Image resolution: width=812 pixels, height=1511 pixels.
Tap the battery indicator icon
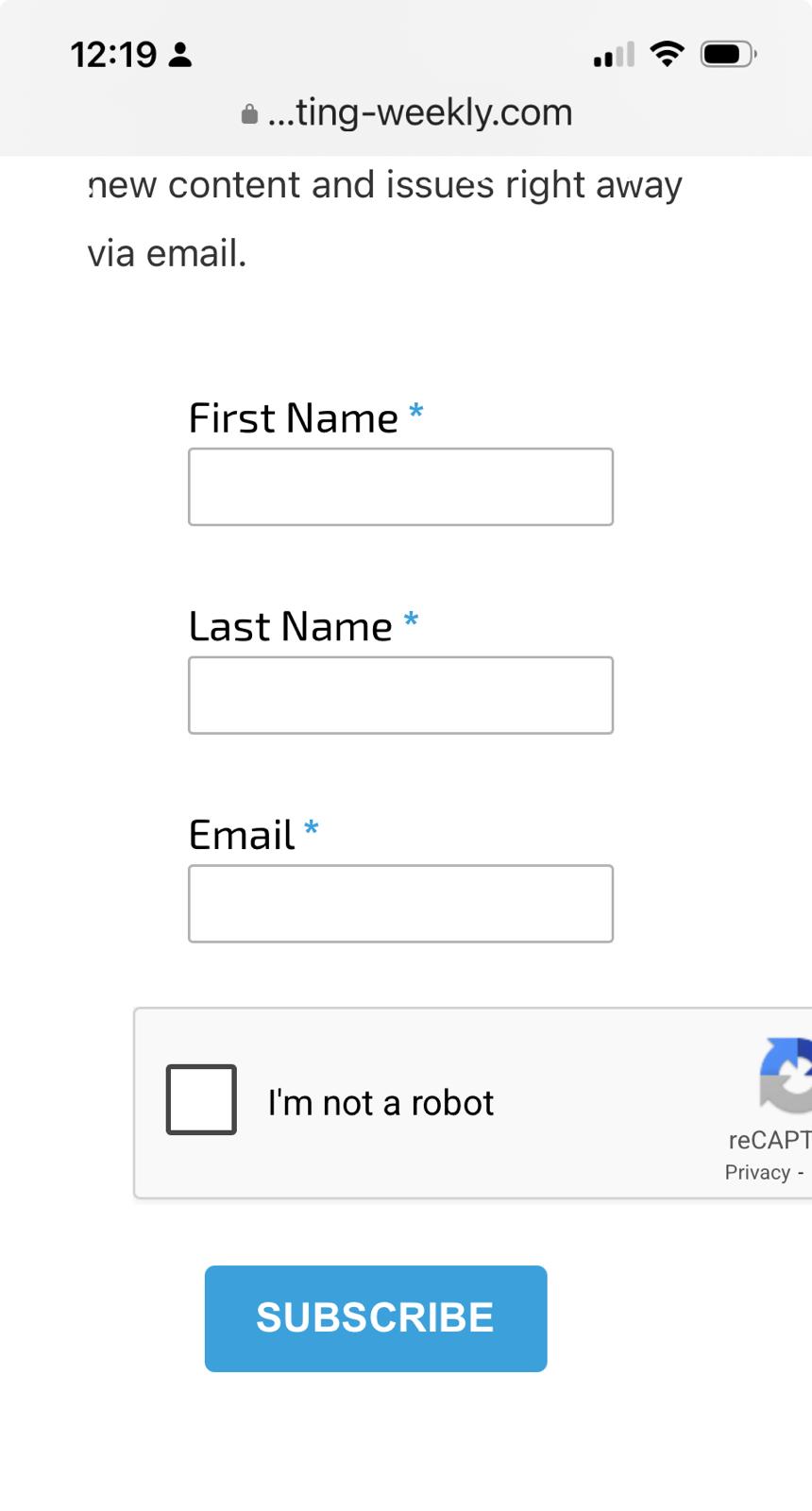728,55
